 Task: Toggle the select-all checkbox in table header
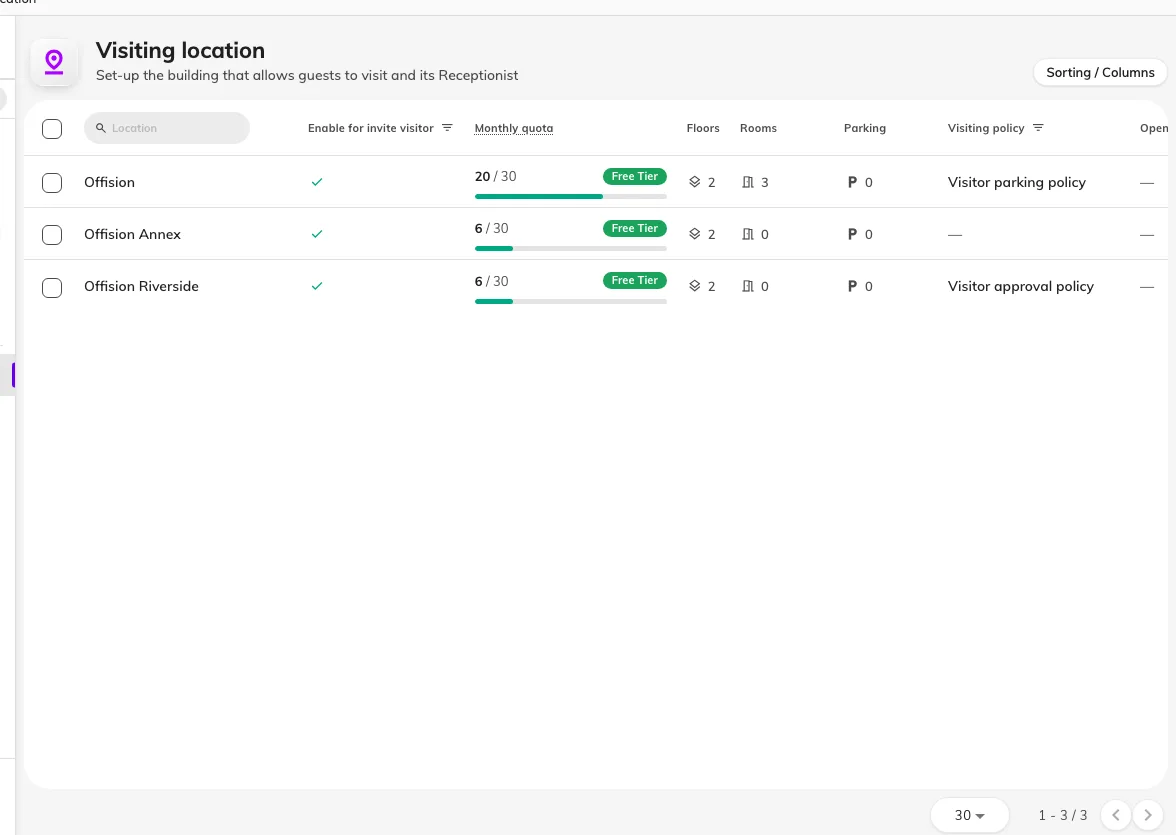pos(52,129)
